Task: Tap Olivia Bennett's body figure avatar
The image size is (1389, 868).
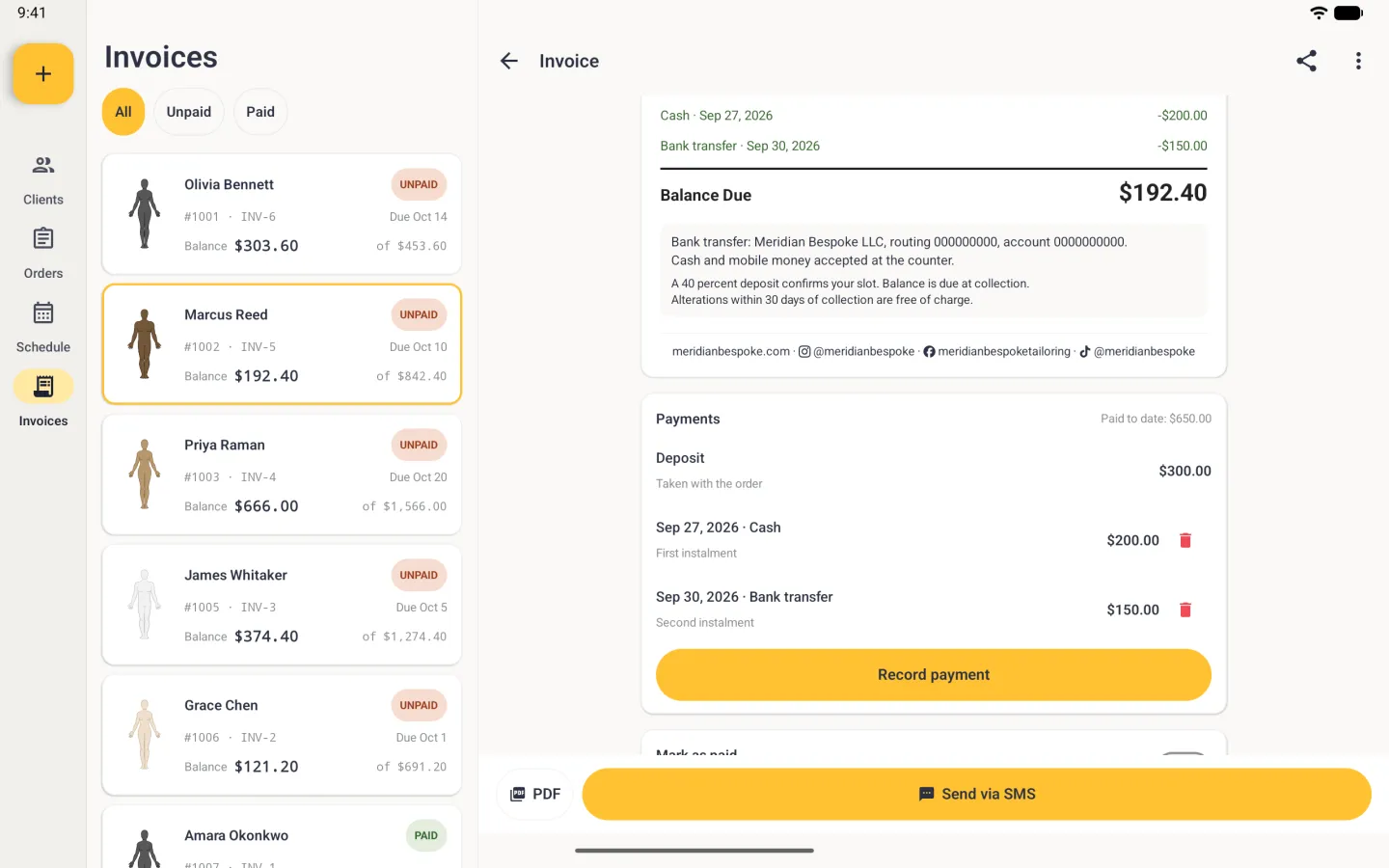Action: [145, 214]
